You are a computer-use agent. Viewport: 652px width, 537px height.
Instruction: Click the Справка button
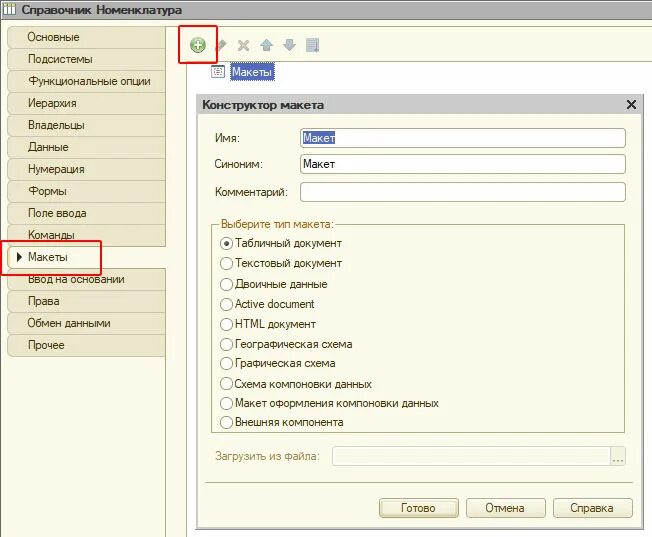(x=593, y=508)
